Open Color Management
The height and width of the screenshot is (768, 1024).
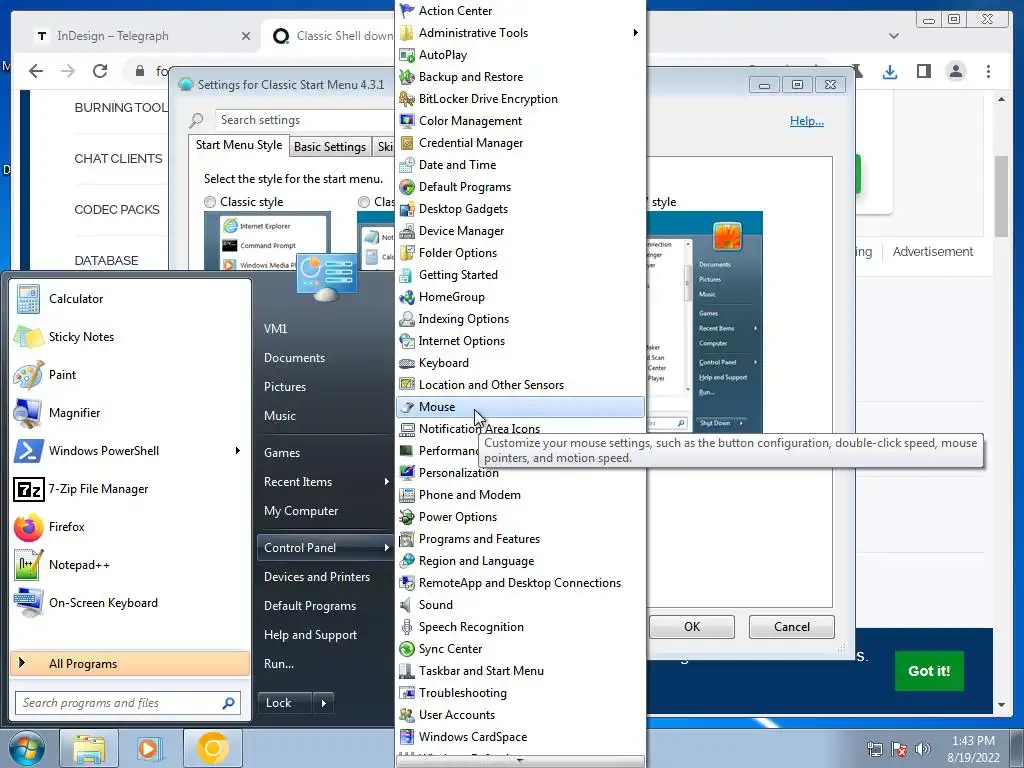520,121
